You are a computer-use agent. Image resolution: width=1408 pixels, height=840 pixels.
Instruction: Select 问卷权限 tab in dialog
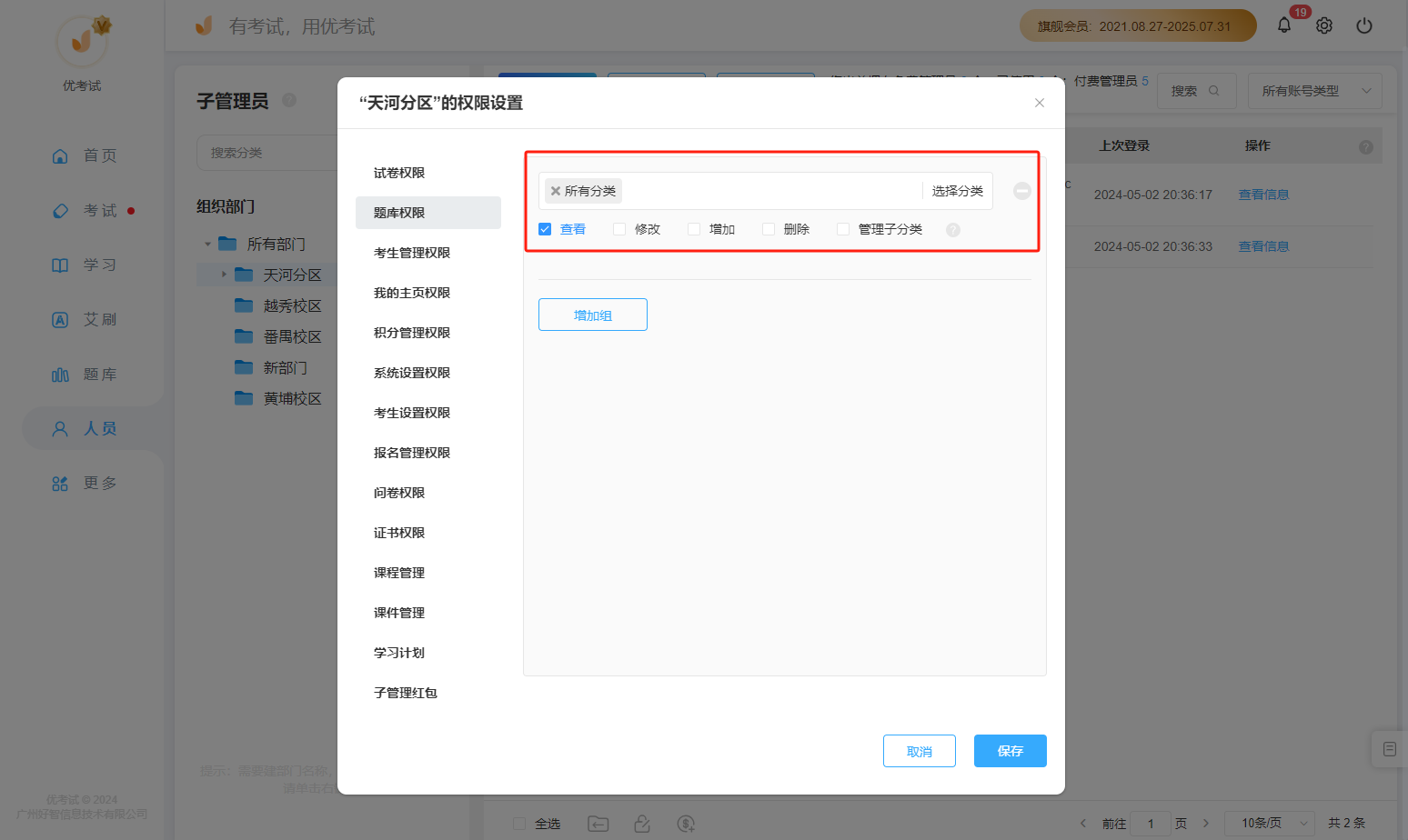coord(428,493)
